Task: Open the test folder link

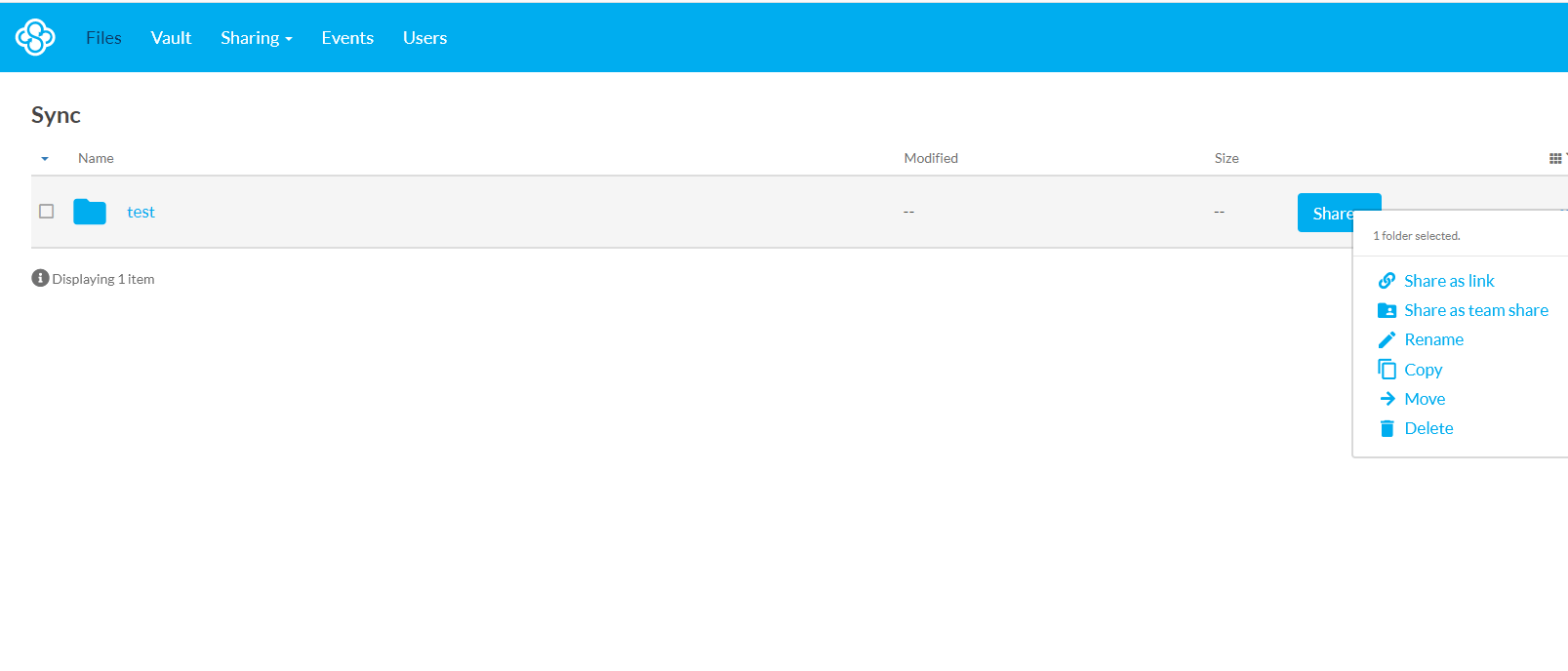Action: coord(141,212)
